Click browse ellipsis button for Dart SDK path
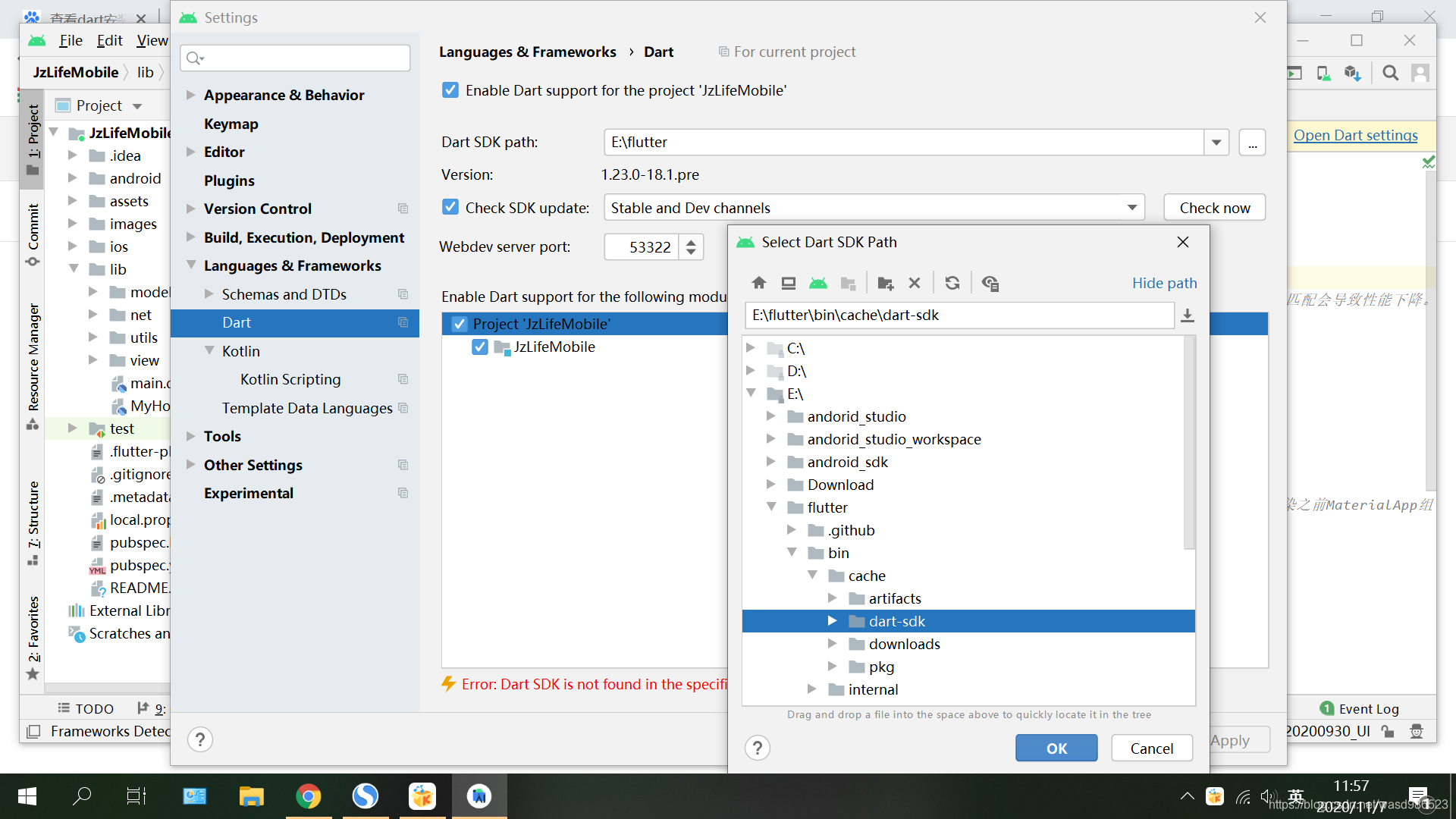Image resolution: width=1456 pixels, height=819 pixels. pos(1252,142)
